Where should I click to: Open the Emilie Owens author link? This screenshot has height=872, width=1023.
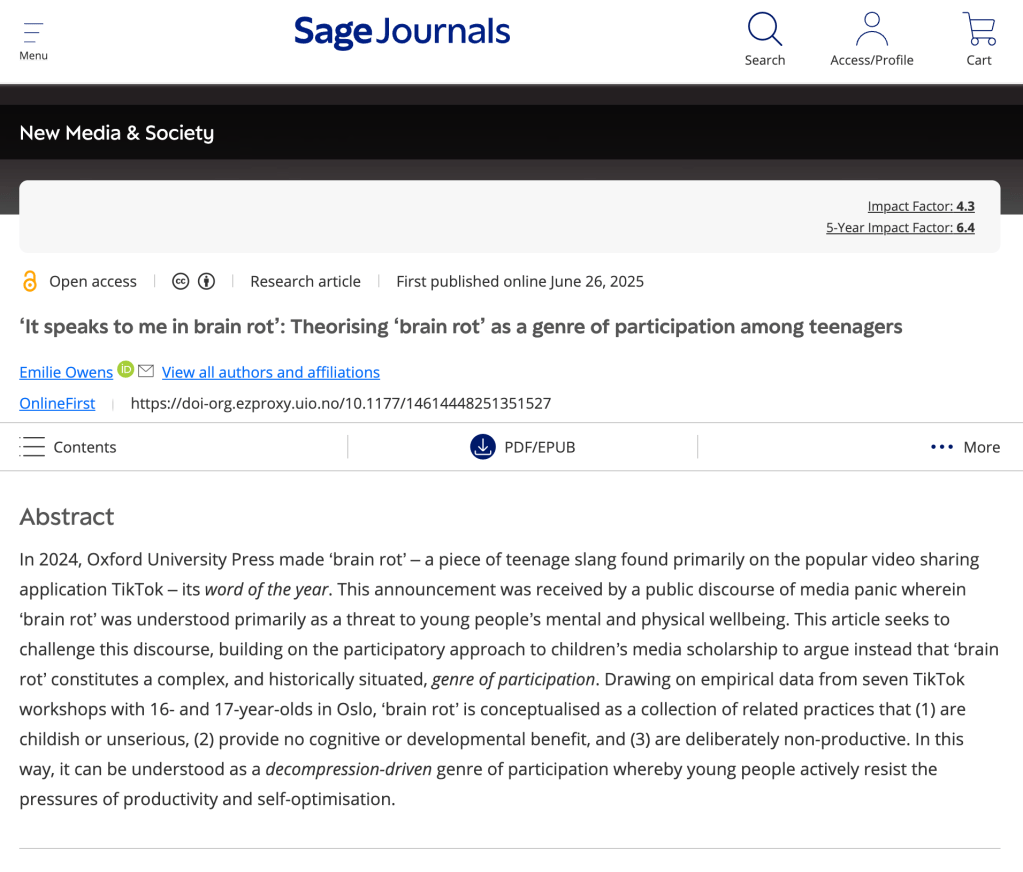pos(66,372)
